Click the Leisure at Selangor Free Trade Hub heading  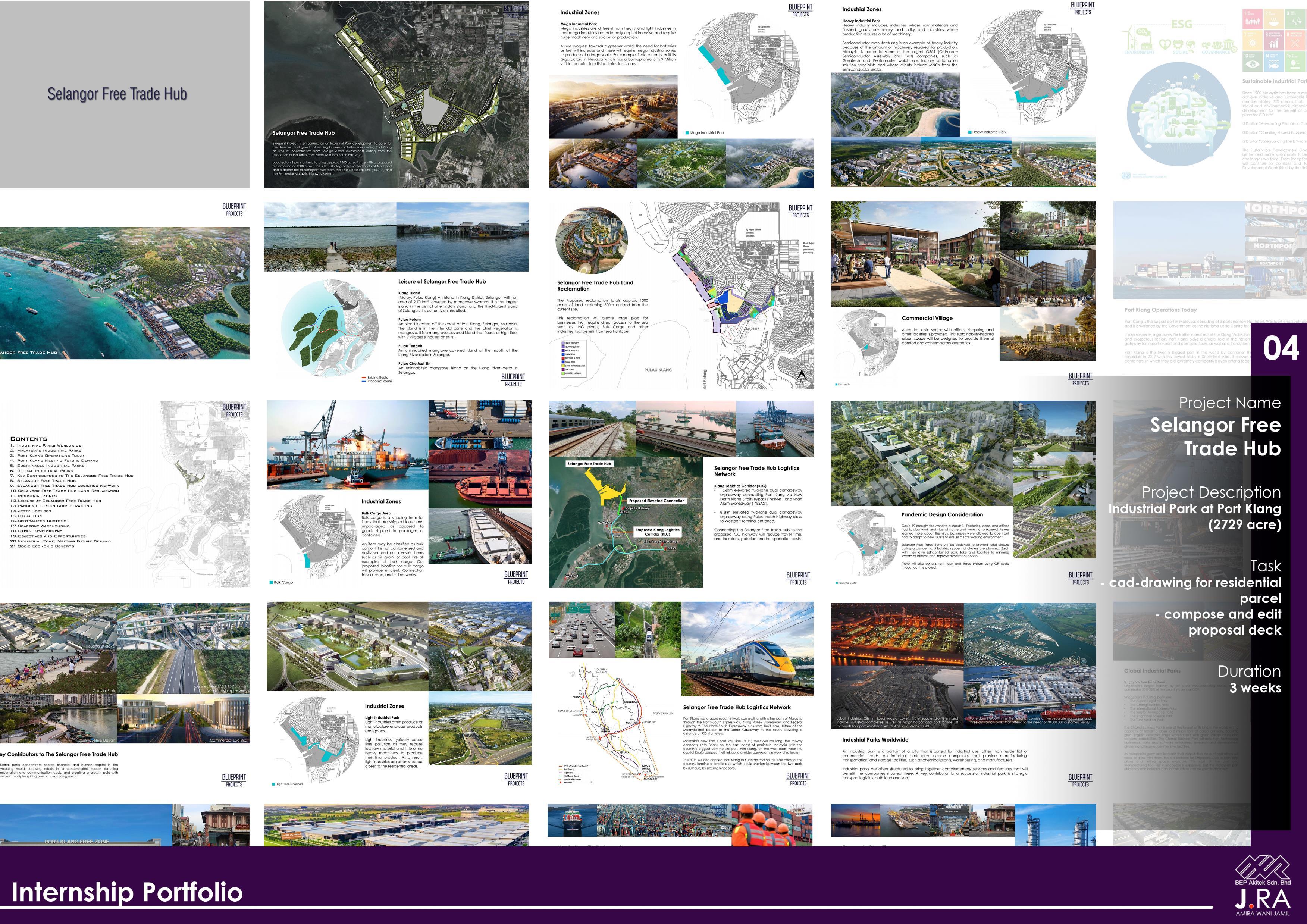[x=442, y=281]
